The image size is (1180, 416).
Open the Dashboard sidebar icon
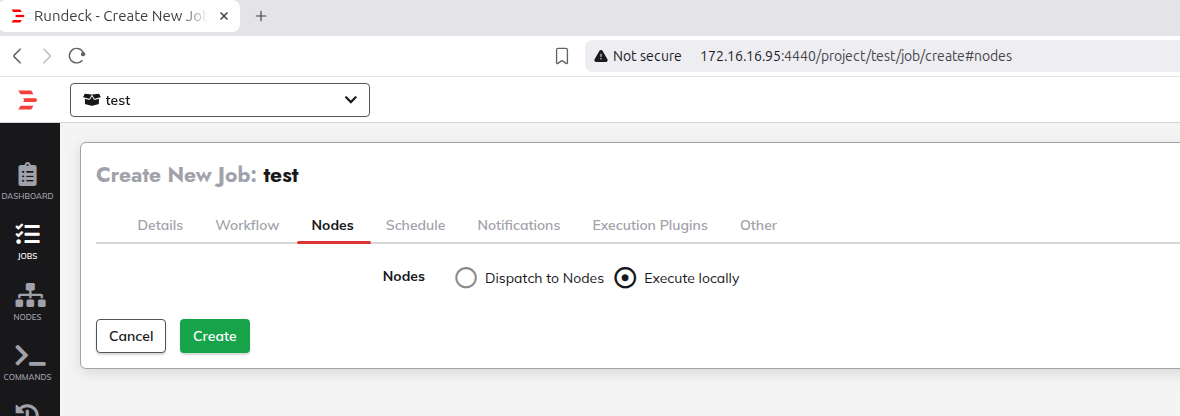28,181
